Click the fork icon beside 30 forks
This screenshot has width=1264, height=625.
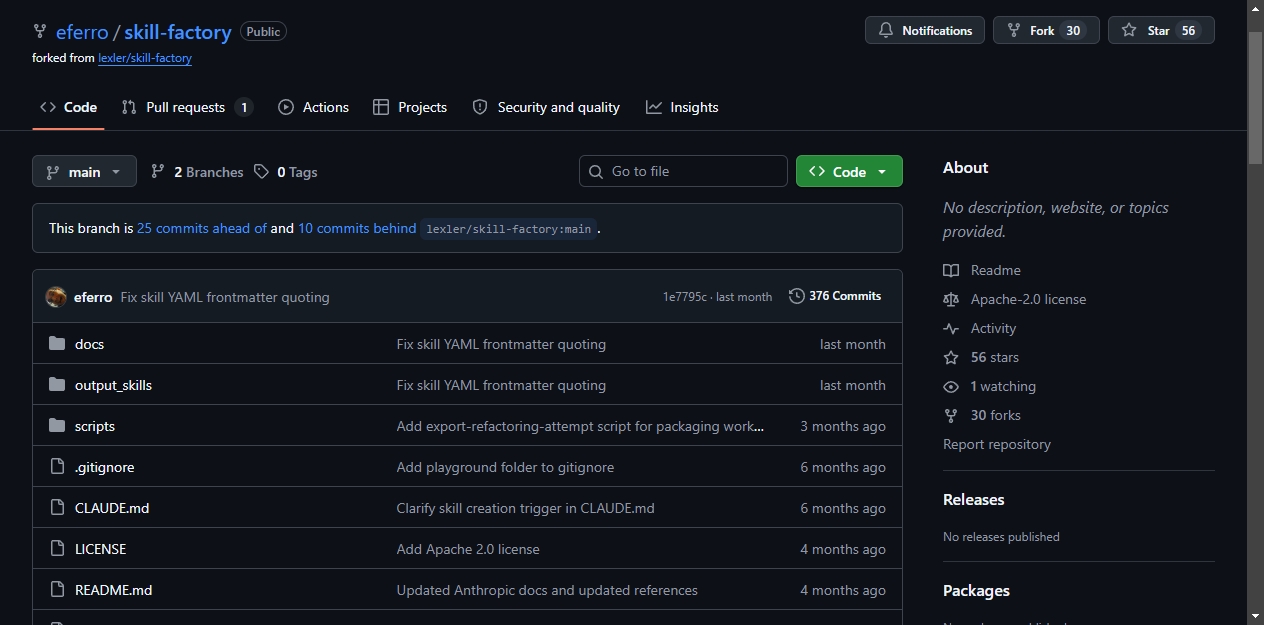(951, 415)
